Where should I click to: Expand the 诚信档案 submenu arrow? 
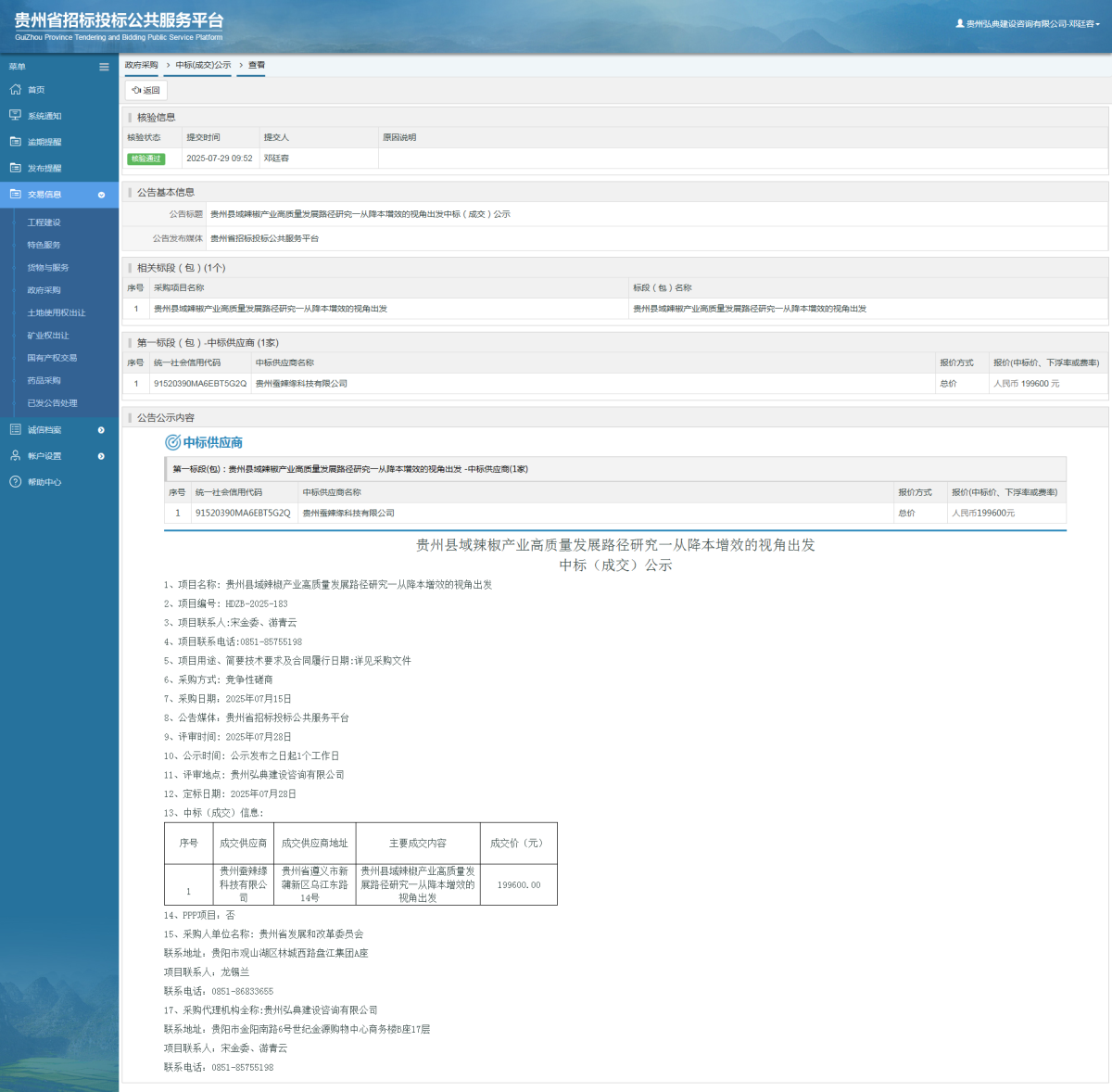(x=101, y=430)
